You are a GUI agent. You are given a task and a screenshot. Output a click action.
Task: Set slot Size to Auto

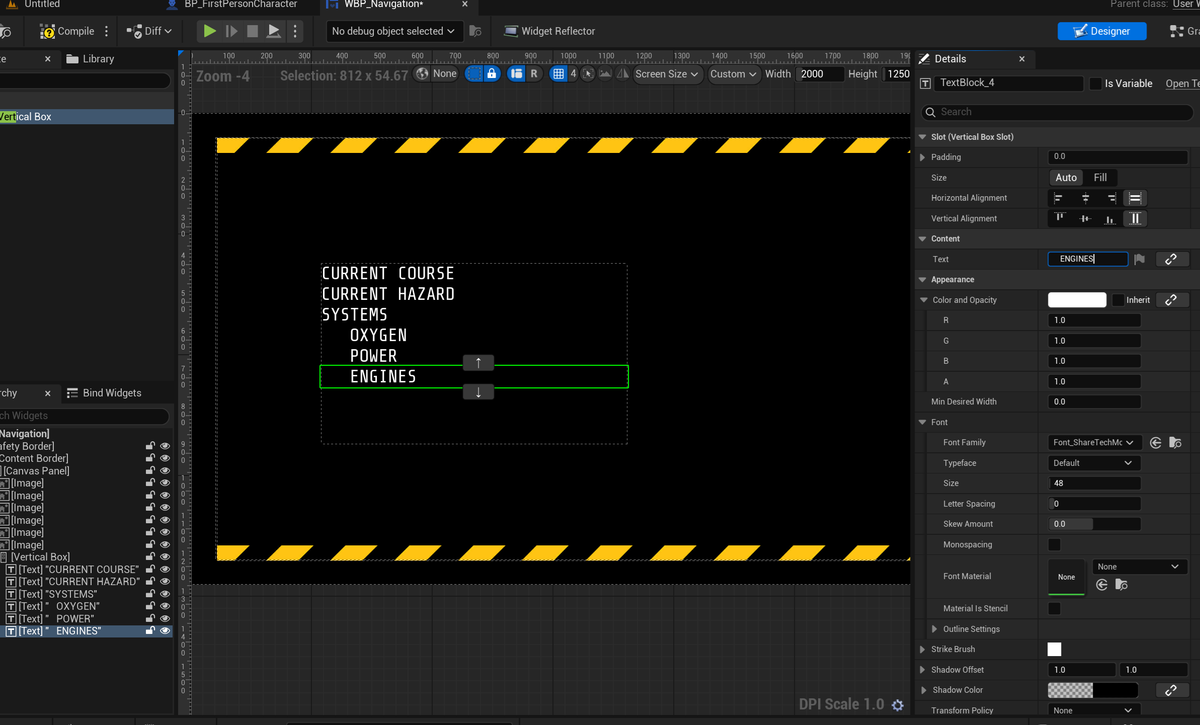pos(1066,178)
